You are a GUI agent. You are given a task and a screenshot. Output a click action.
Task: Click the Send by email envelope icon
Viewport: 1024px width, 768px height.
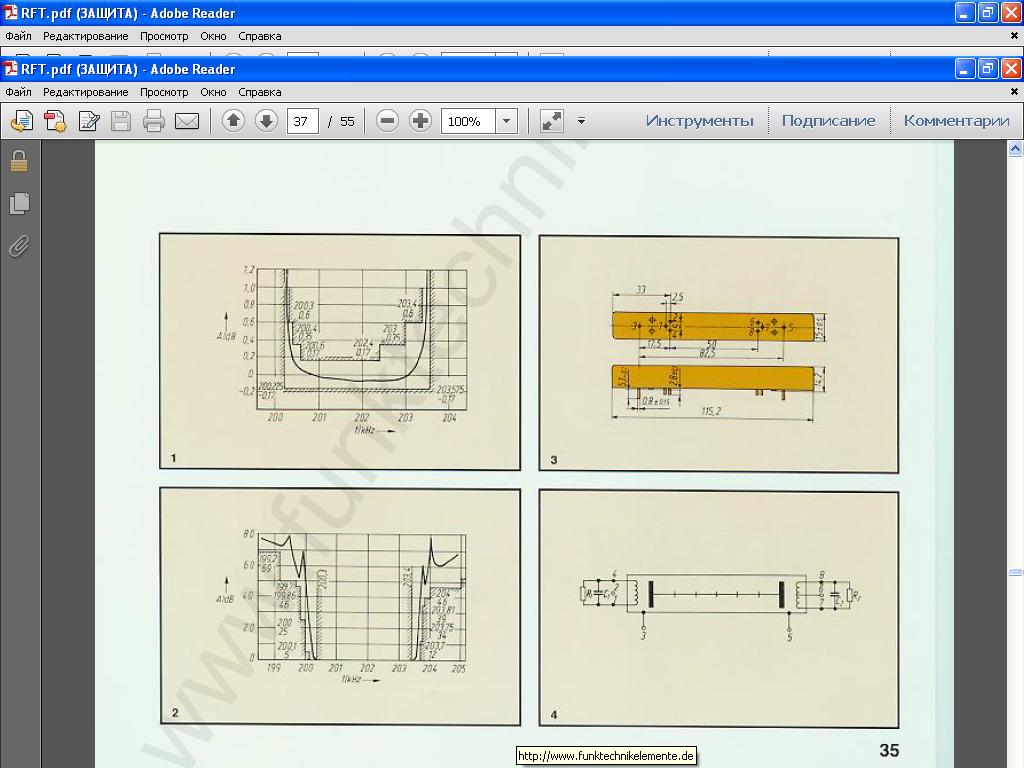click(x=187, y=121)
